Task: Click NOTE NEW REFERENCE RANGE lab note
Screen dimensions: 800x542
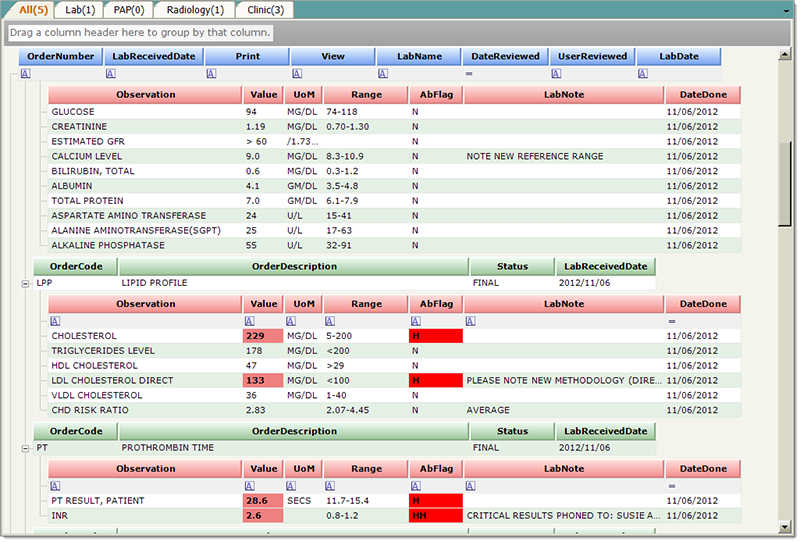Action: pos(535,156)
